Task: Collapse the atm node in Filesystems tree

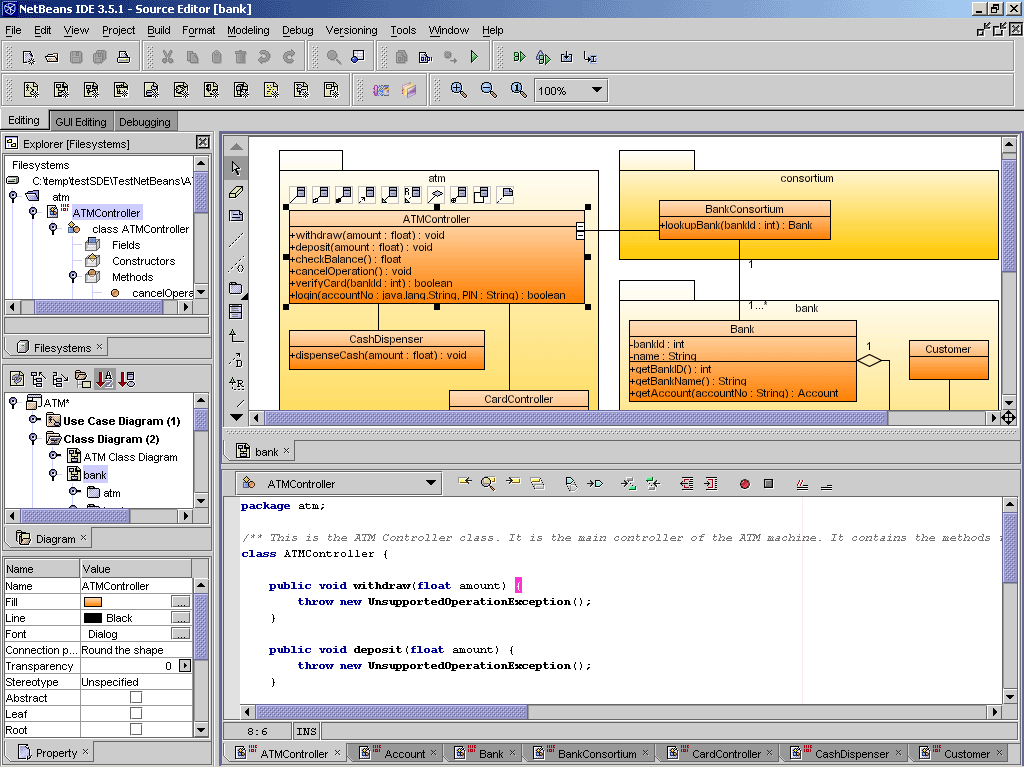Action: pos(13,196)
